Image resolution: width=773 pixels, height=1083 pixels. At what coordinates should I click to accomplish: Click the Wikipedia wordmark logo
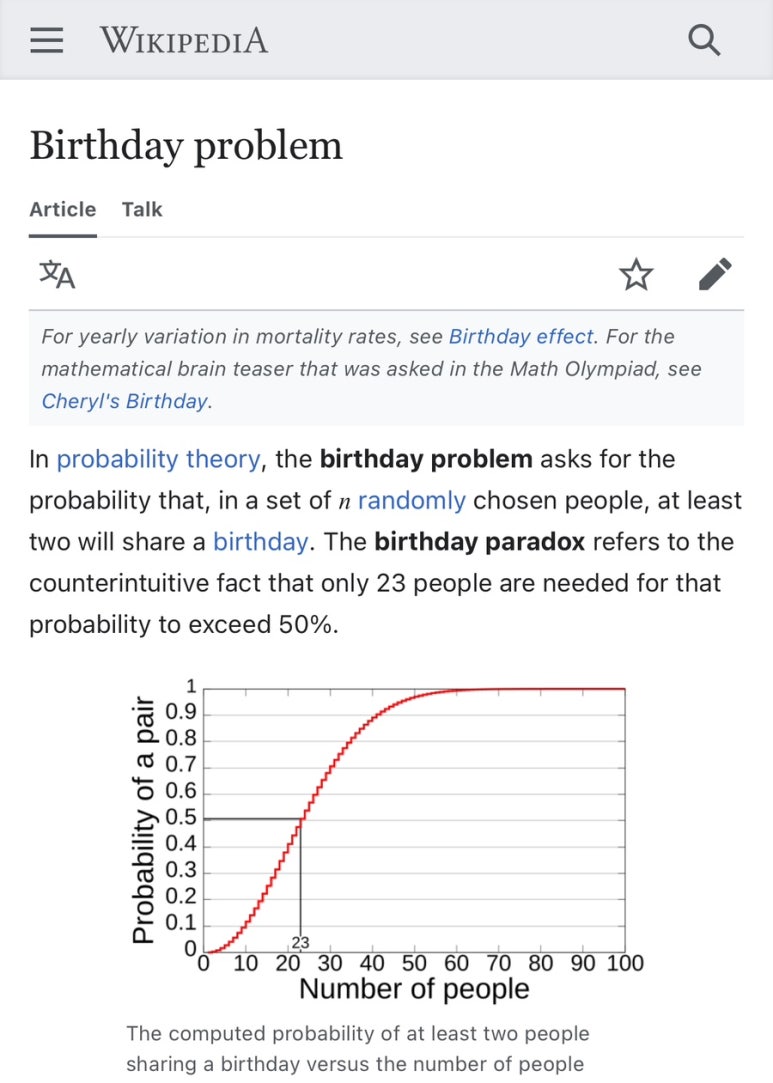[x=184, y=40]
